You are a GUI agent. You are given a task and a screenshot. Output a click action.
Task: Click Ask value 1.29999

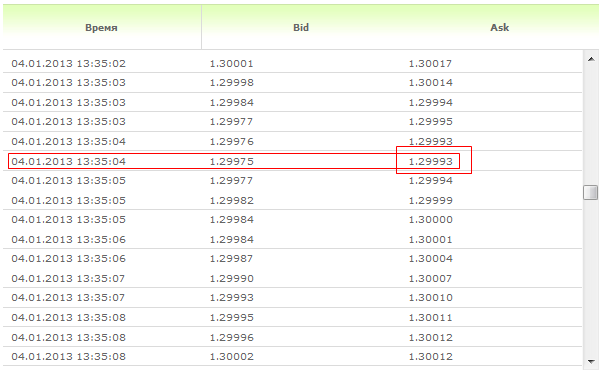tap(431, 200)
